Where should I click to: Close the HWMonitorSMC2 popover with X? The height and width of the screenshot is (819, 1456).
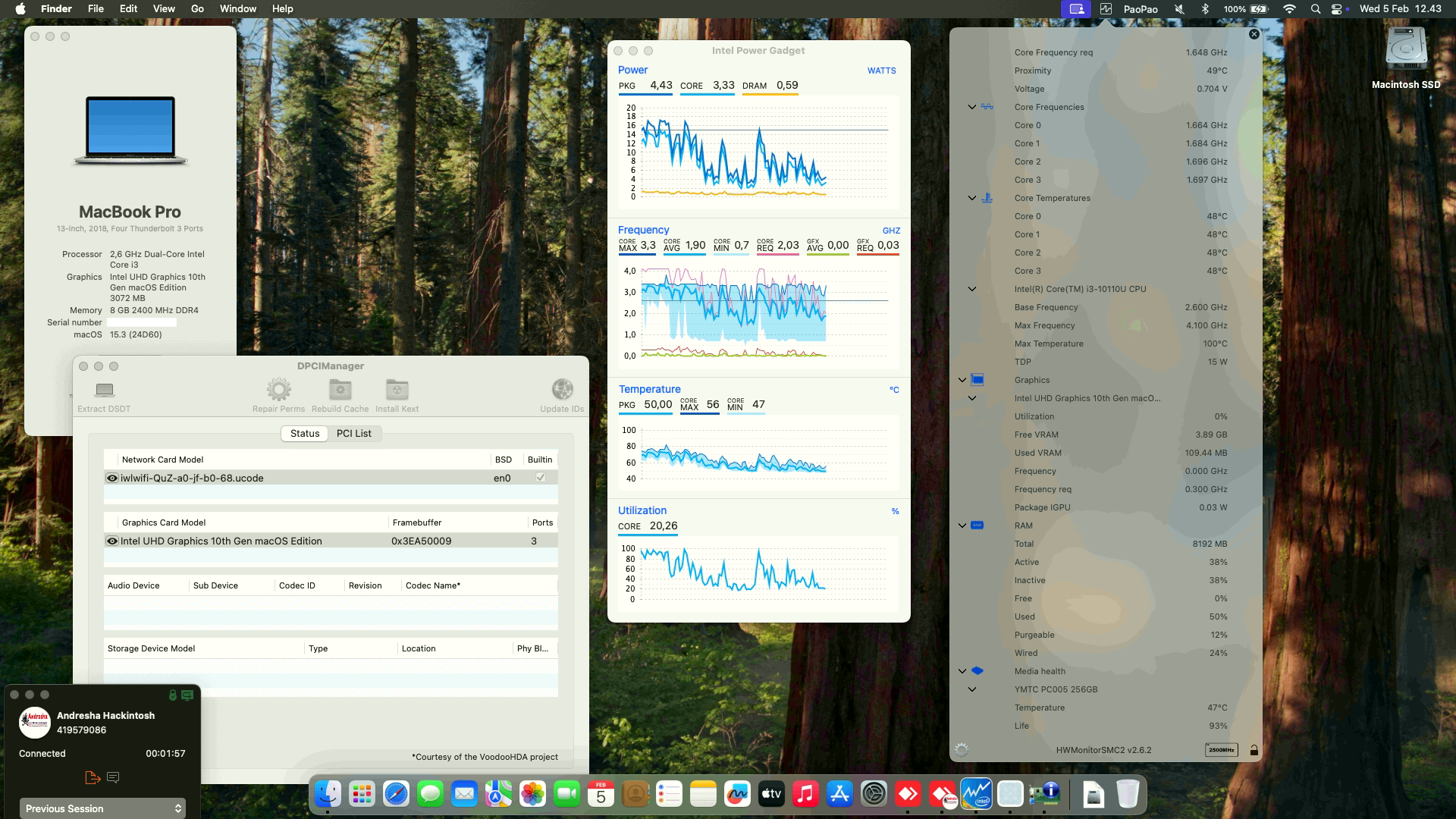tap(1254, 34)
